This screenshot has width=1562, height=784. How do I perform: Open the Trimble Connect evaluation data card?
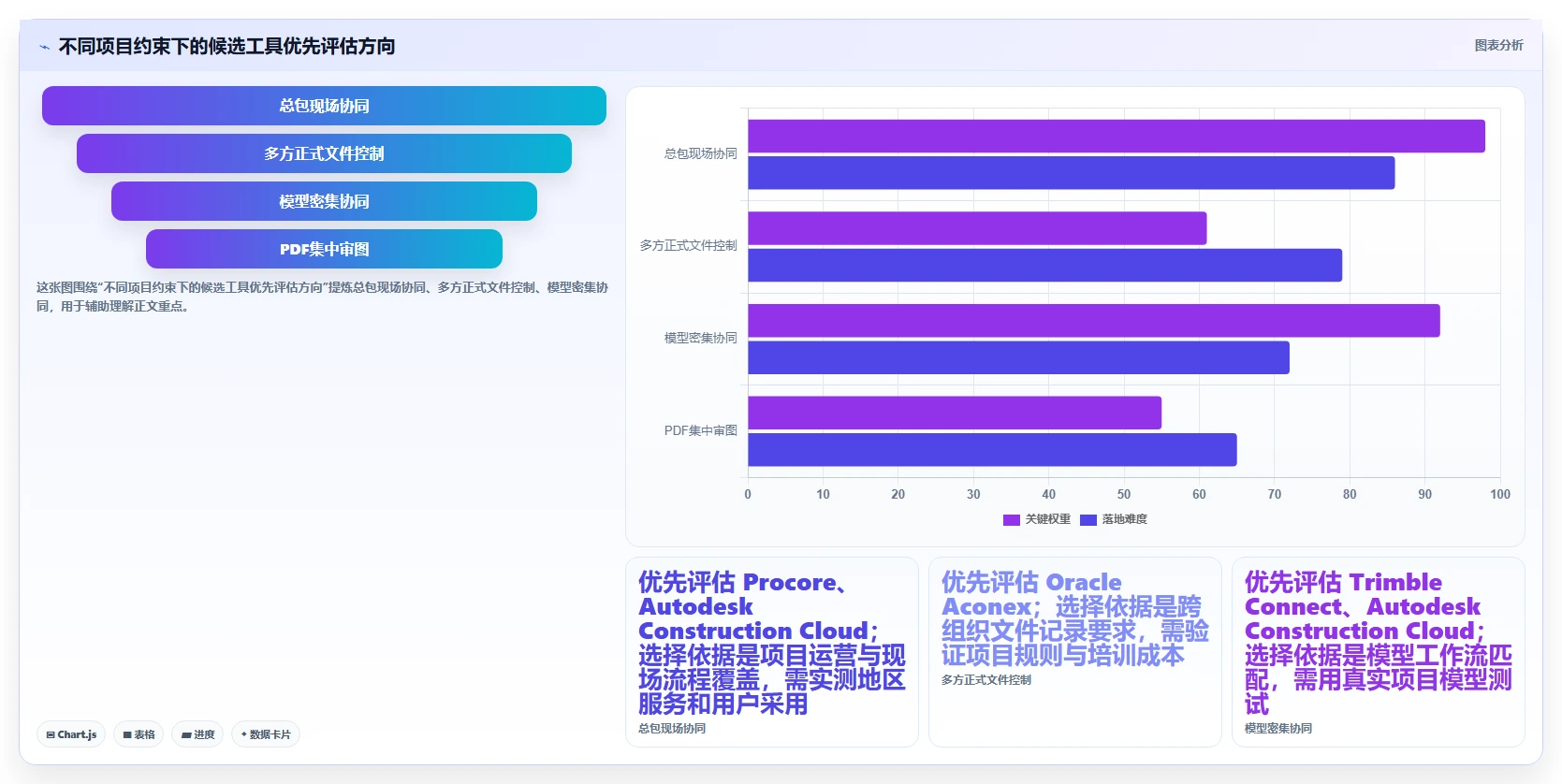point(1379,652)
